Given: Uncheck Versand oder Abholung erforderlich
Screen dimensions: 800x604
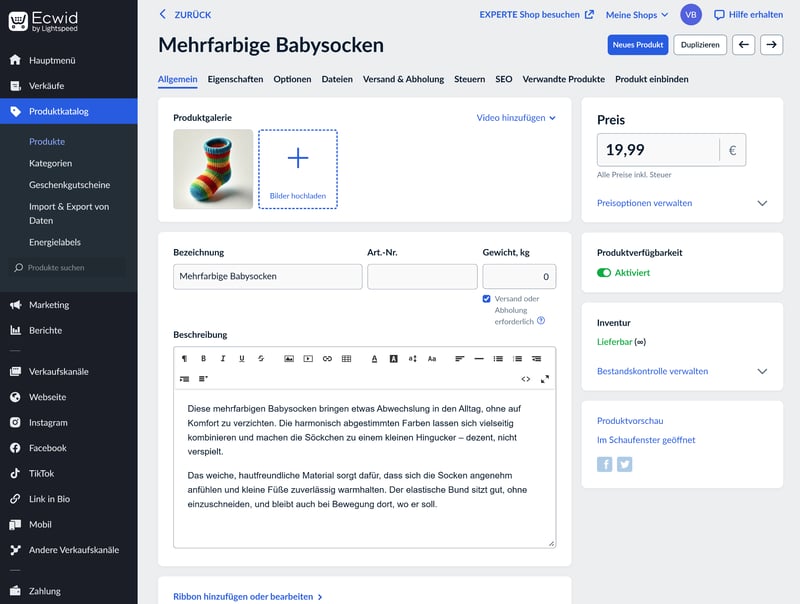Looking at the screenshot, I should click(487, 299).
